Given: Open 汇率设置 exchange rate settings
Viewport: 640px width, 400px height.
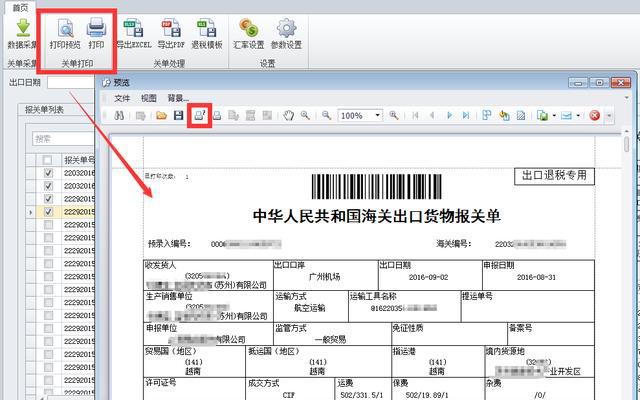Looking at the screenshot, I should click(x=249, y=34).
